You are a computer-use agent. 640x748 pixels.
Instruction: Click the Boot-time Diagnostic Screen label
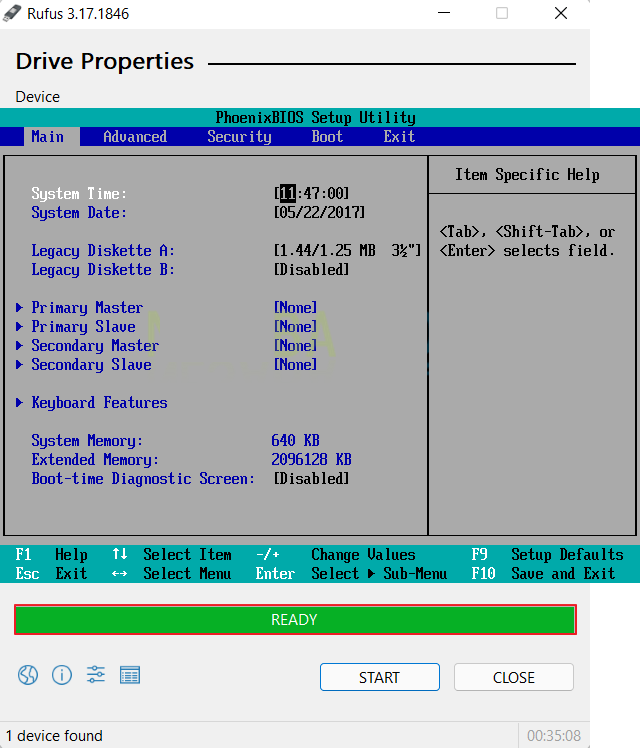(x=143, y=479)
